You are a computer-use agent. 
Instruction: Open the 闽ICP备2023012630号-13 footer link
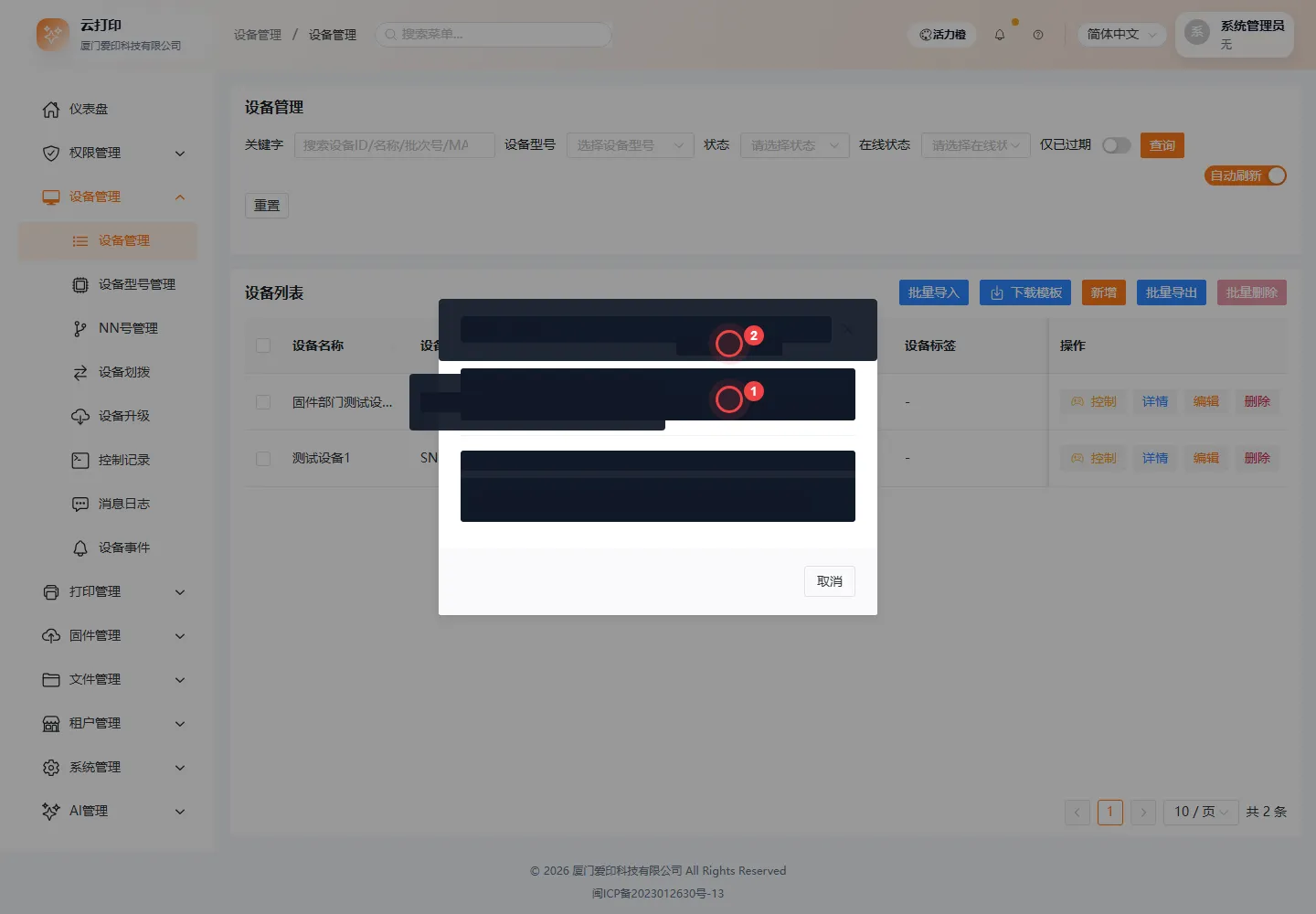658,894
